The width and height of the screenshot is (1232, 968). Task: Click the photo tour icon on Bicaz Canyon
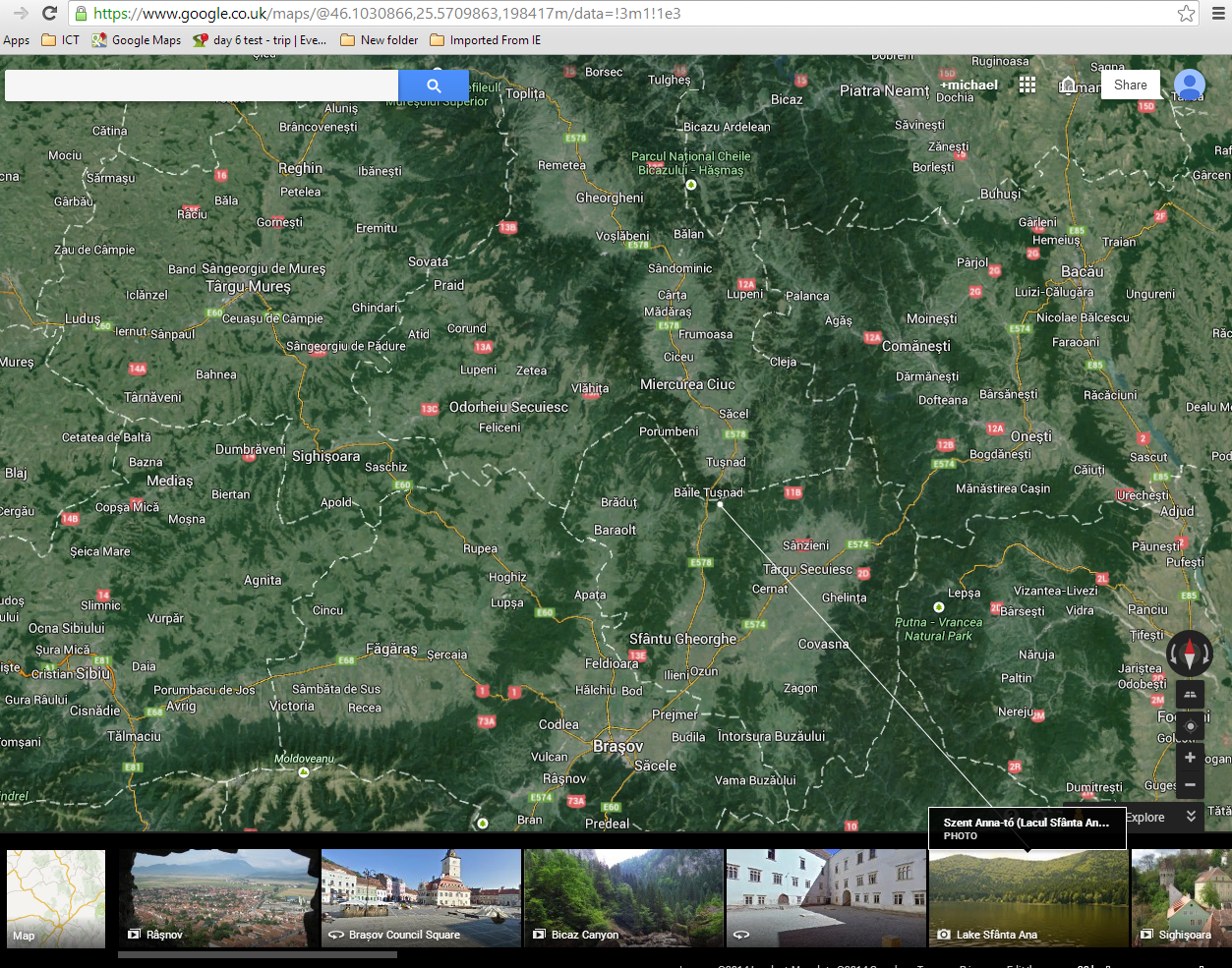coord(539,935)
